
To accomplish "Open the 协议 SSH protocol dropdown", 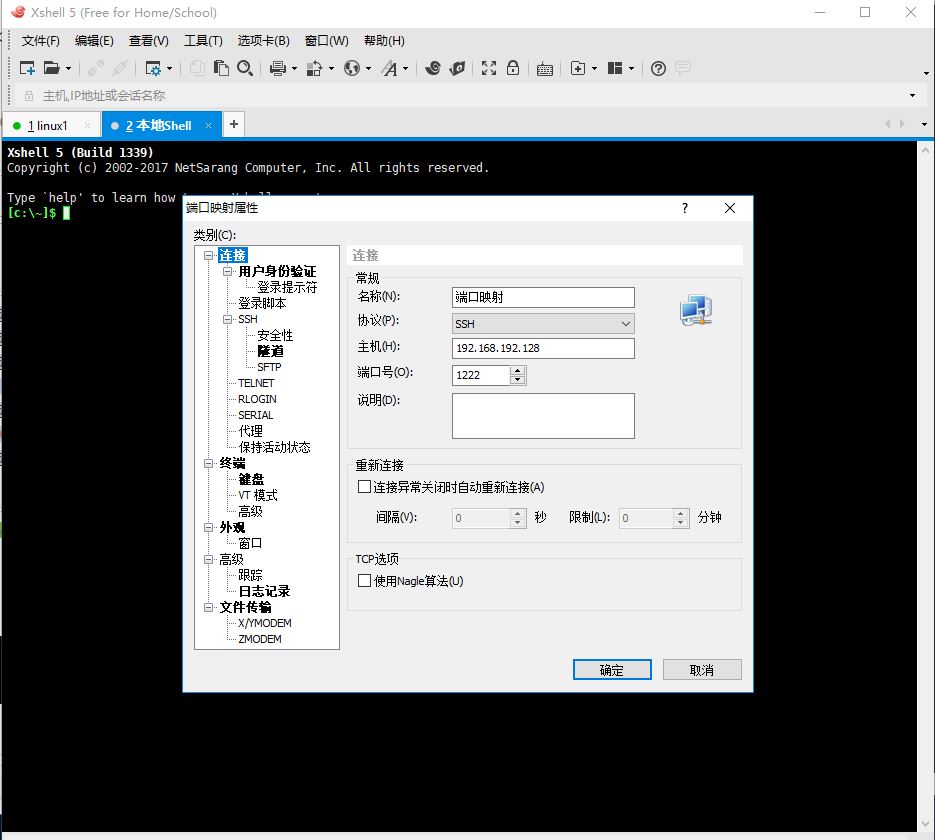I will click(543, 324).
